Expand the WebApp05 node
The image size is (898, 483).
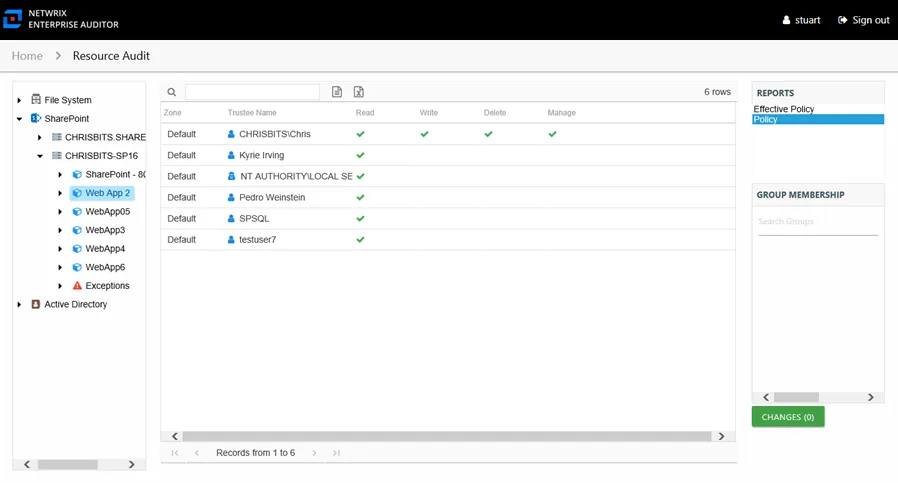coord(60,212)
